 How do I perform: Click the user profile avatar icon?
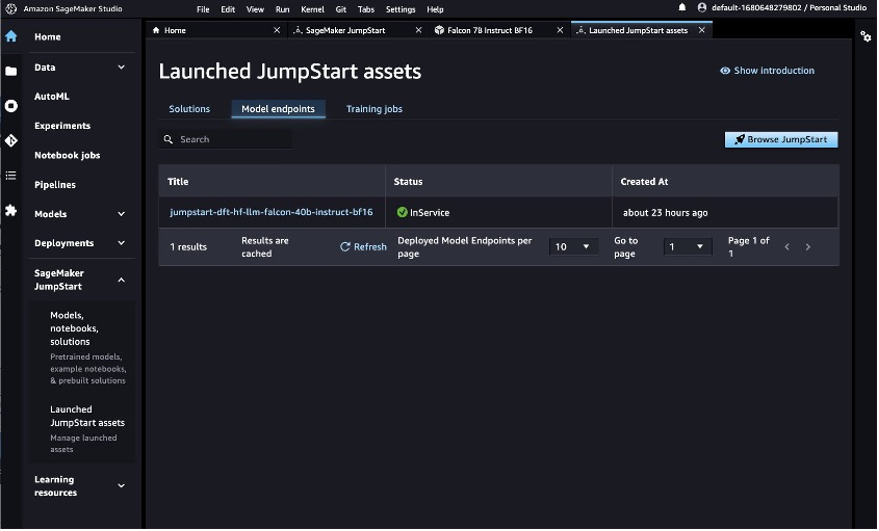point(702,8)
